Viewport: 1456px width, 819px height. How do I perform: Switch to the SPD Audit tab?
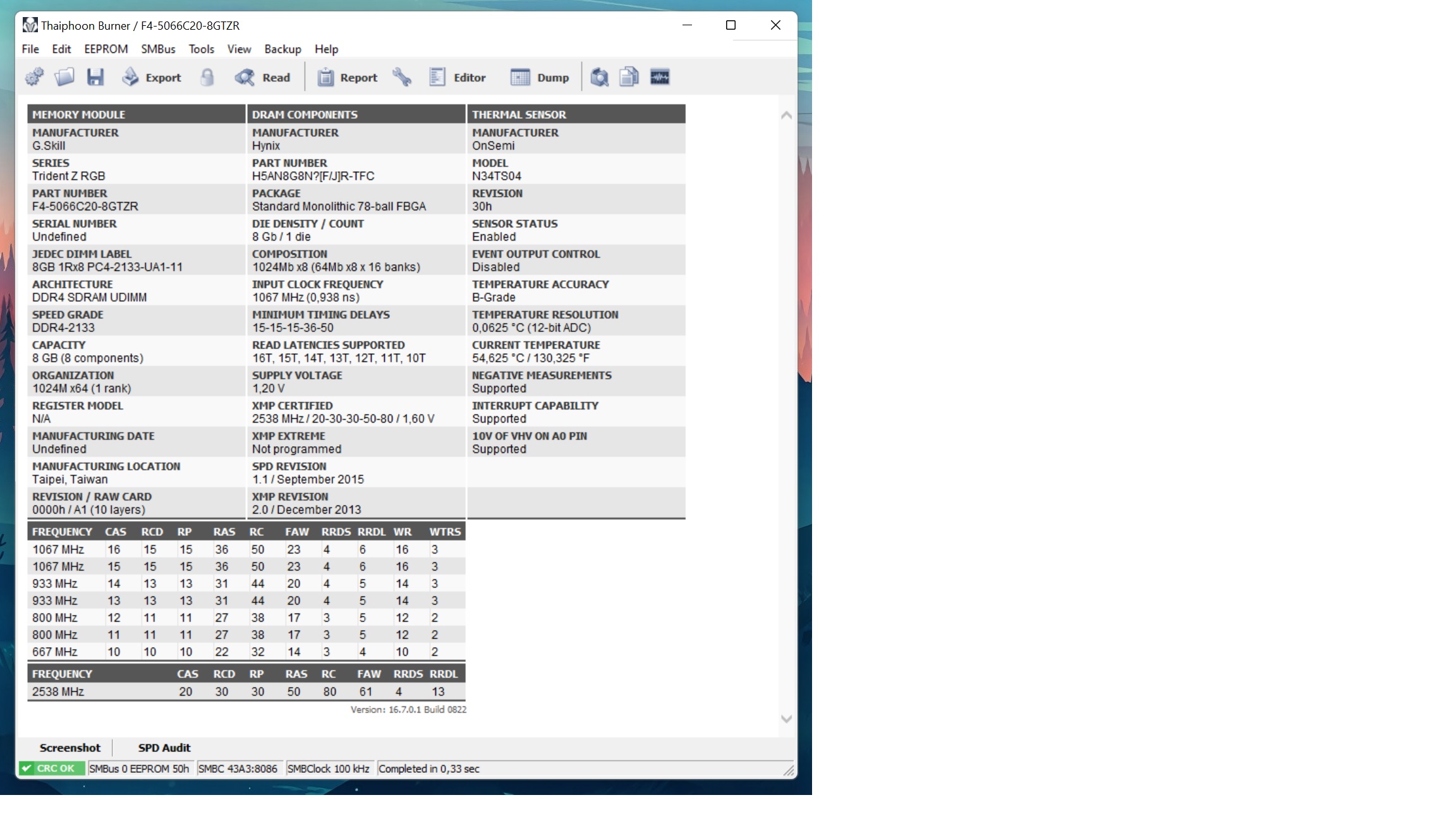click(164, 748)
